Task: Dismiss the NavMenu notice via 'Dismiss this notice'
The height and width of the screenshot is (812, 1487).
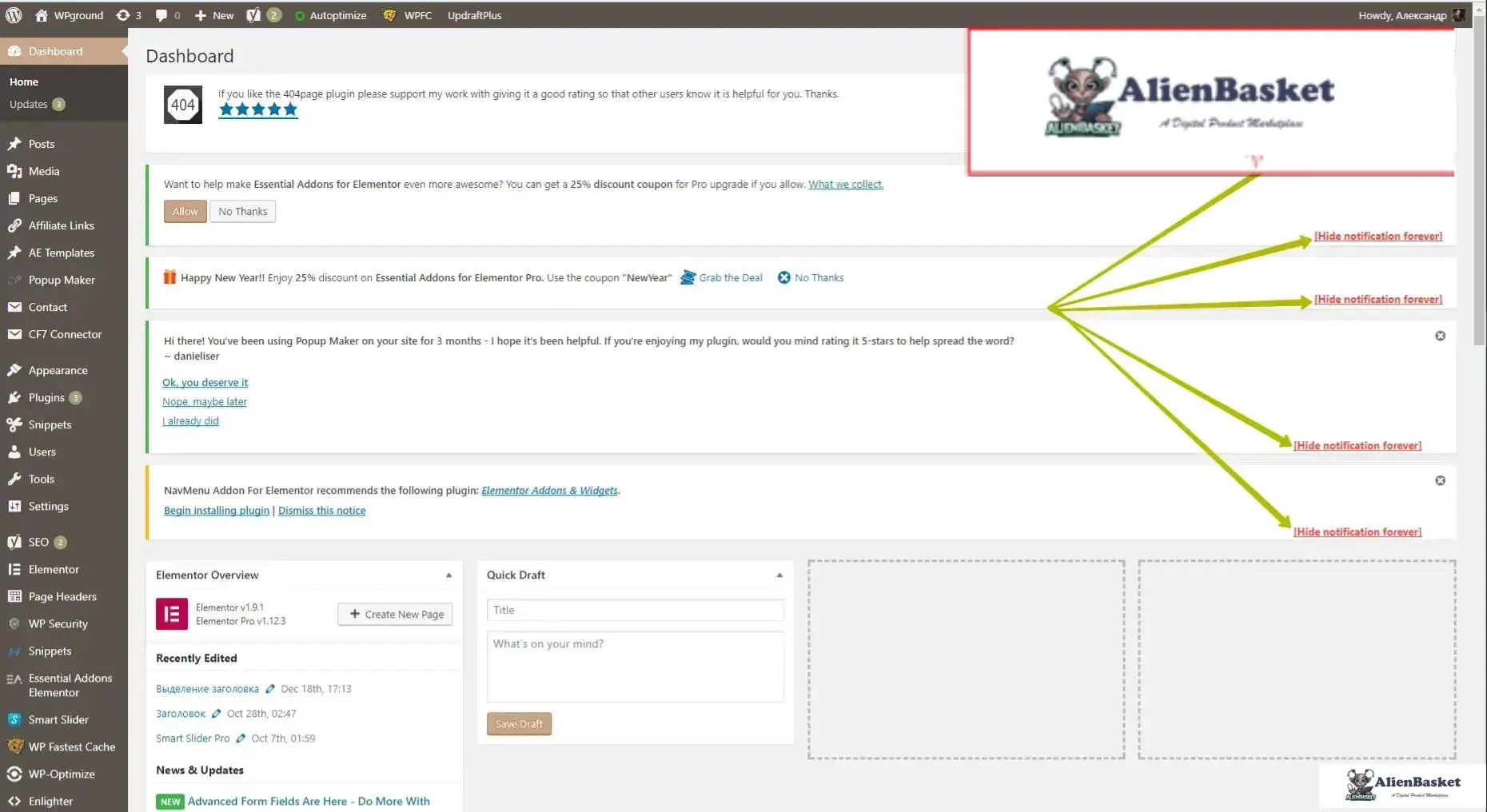Action: click(x=321, y=510)
